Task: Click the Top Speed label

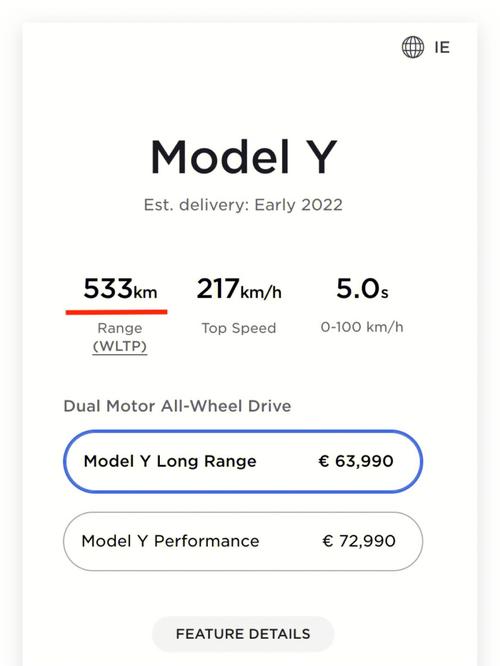Action: point(239,328)
